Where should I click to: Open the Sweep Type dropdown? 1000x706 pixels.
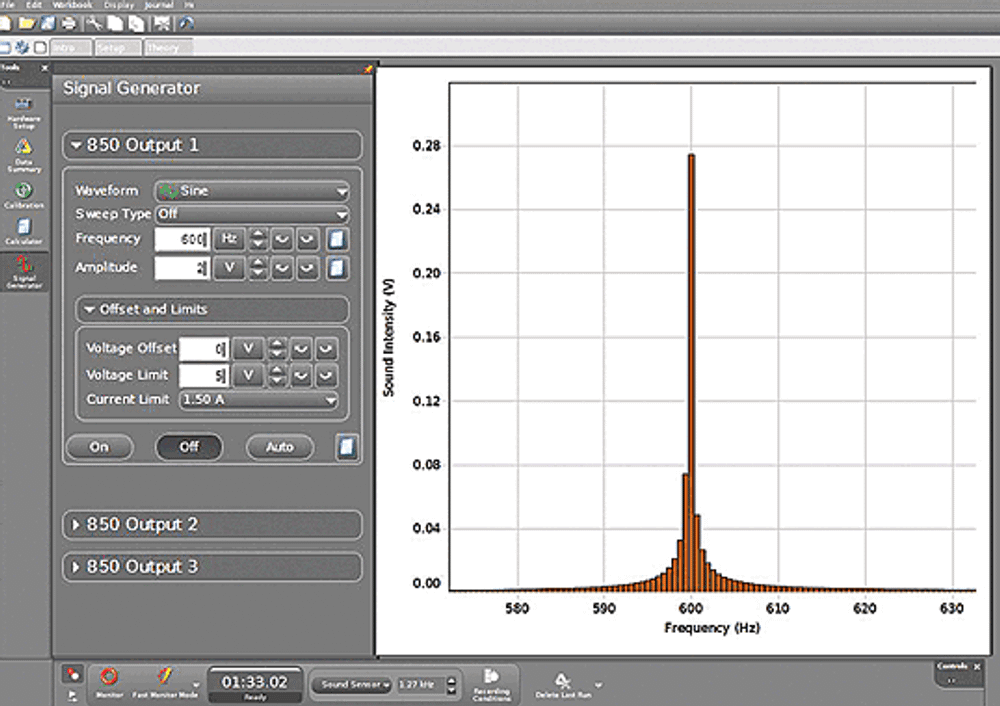tap(251, 214)
